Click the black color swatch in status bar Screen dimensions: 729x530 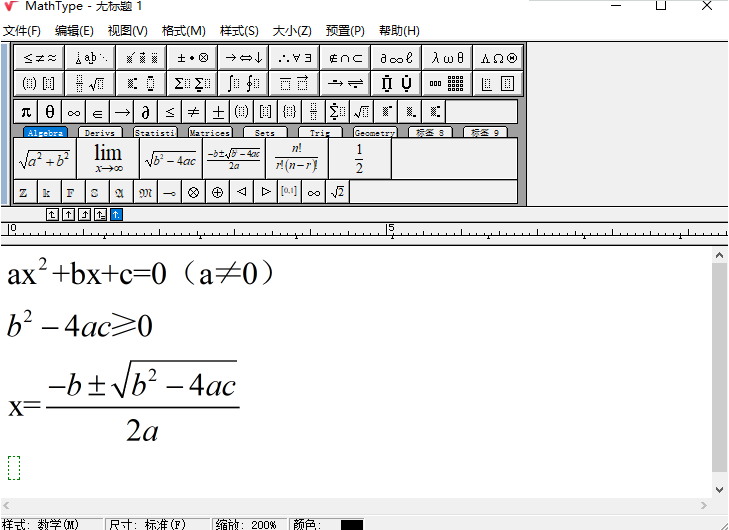click(351, 525)
